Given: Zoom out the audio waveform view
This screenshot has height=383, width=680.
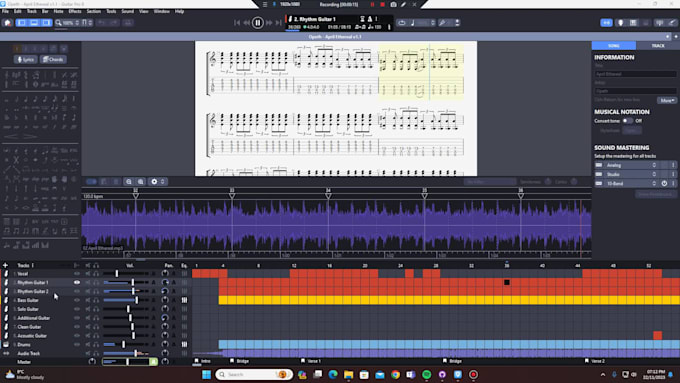Looking at the screenshot, I should (x=129, y=182).
